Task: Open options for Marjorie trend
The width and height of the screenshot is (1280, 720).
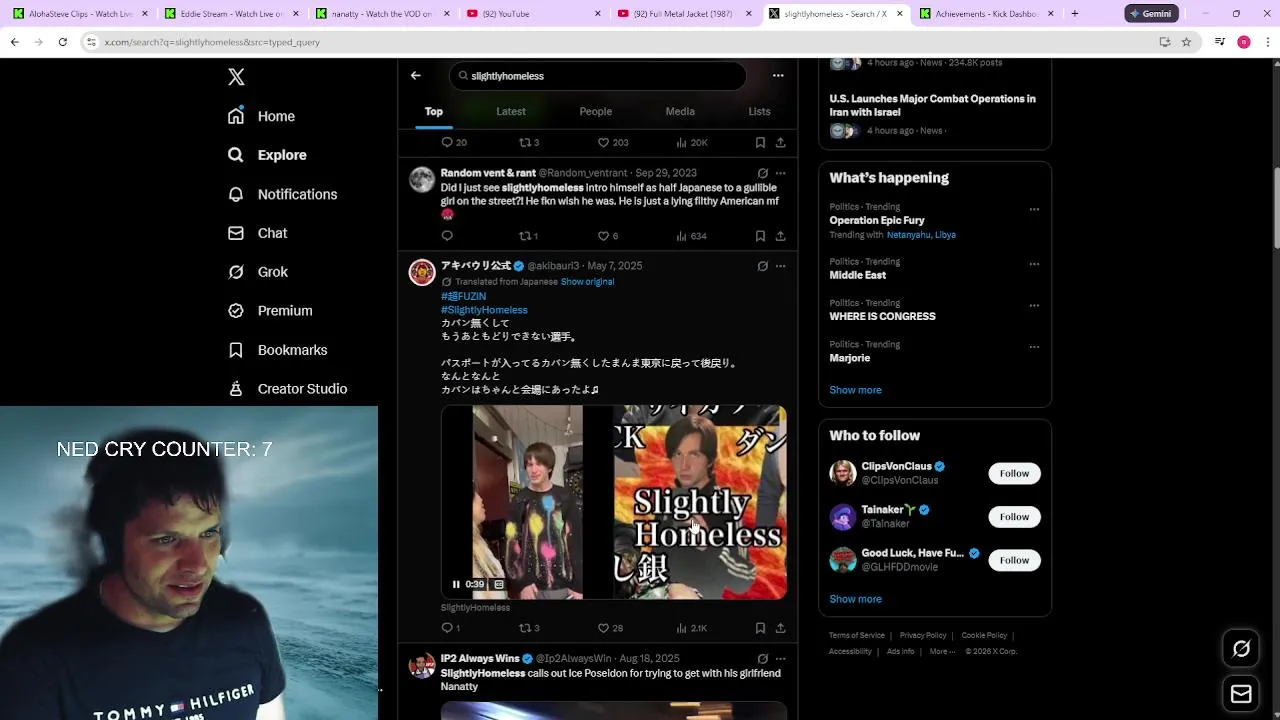Action: point(1034,348)
